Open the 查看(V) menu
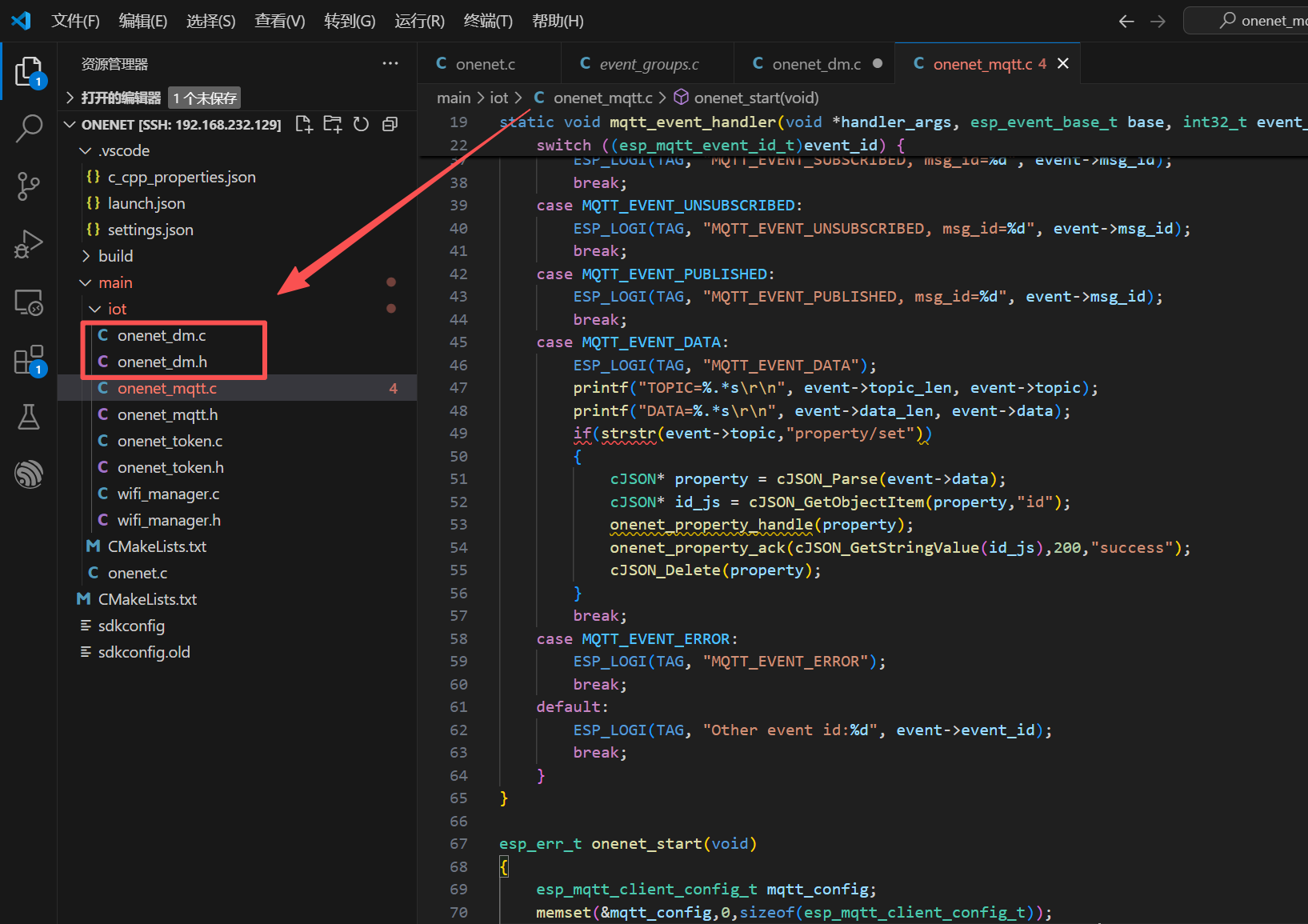 point(280,21)
